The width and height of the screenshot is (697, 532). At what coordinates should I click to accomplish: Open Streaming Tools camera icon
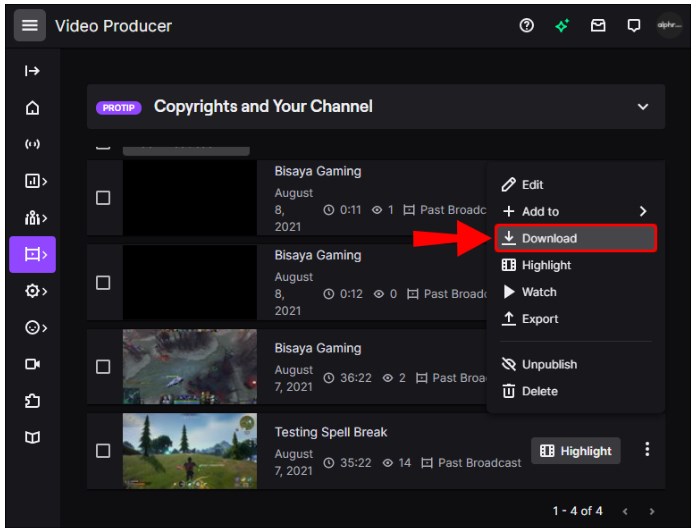32,364
